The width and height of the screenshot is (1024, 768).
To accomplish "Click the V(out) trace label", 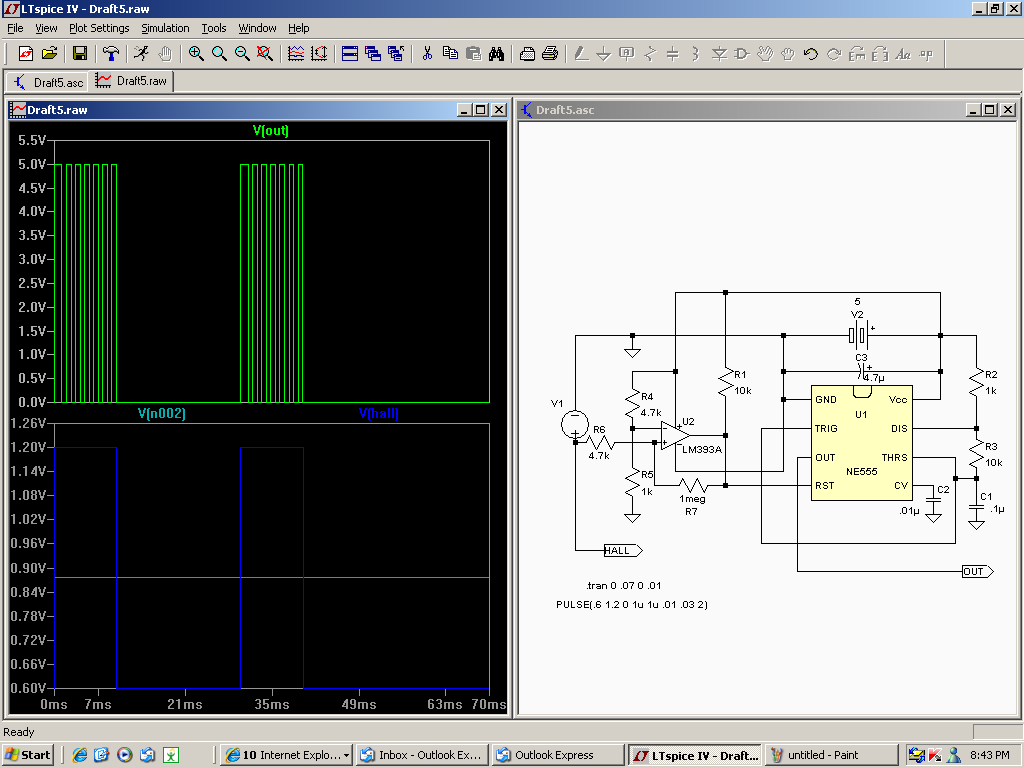I will point(270,130).
